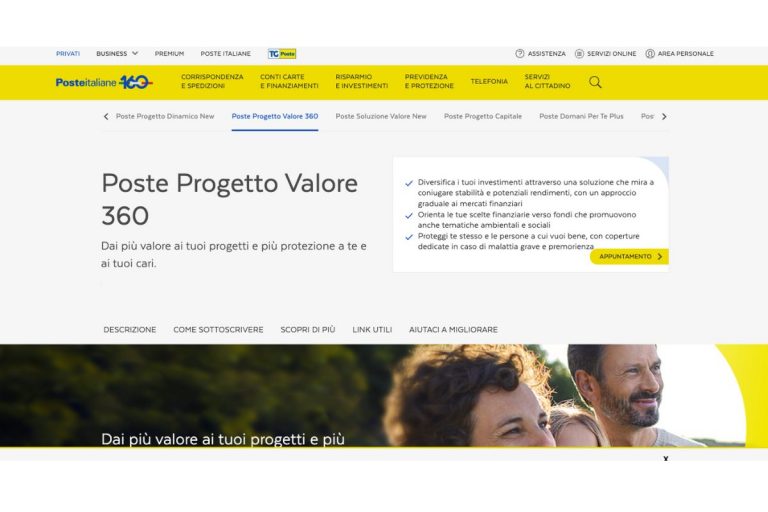Select the Premium top navigation link

[169, 53]
